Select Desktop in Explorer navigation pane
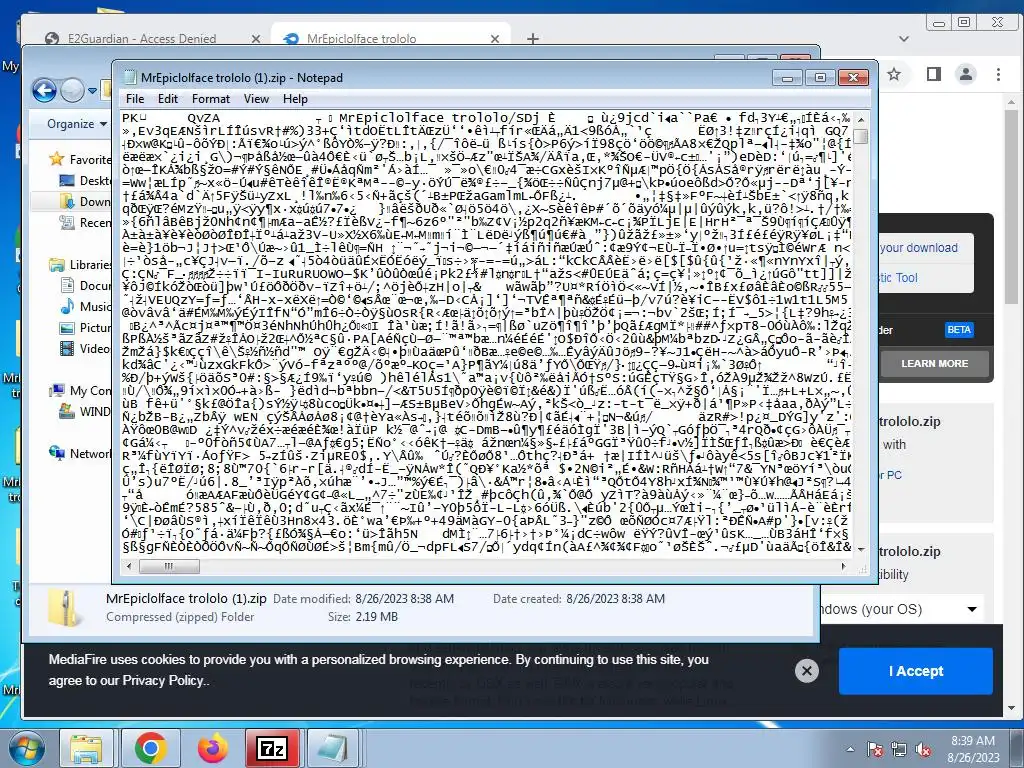Image resolution: width=1024 pixels, height=768 pixels. 86,180
